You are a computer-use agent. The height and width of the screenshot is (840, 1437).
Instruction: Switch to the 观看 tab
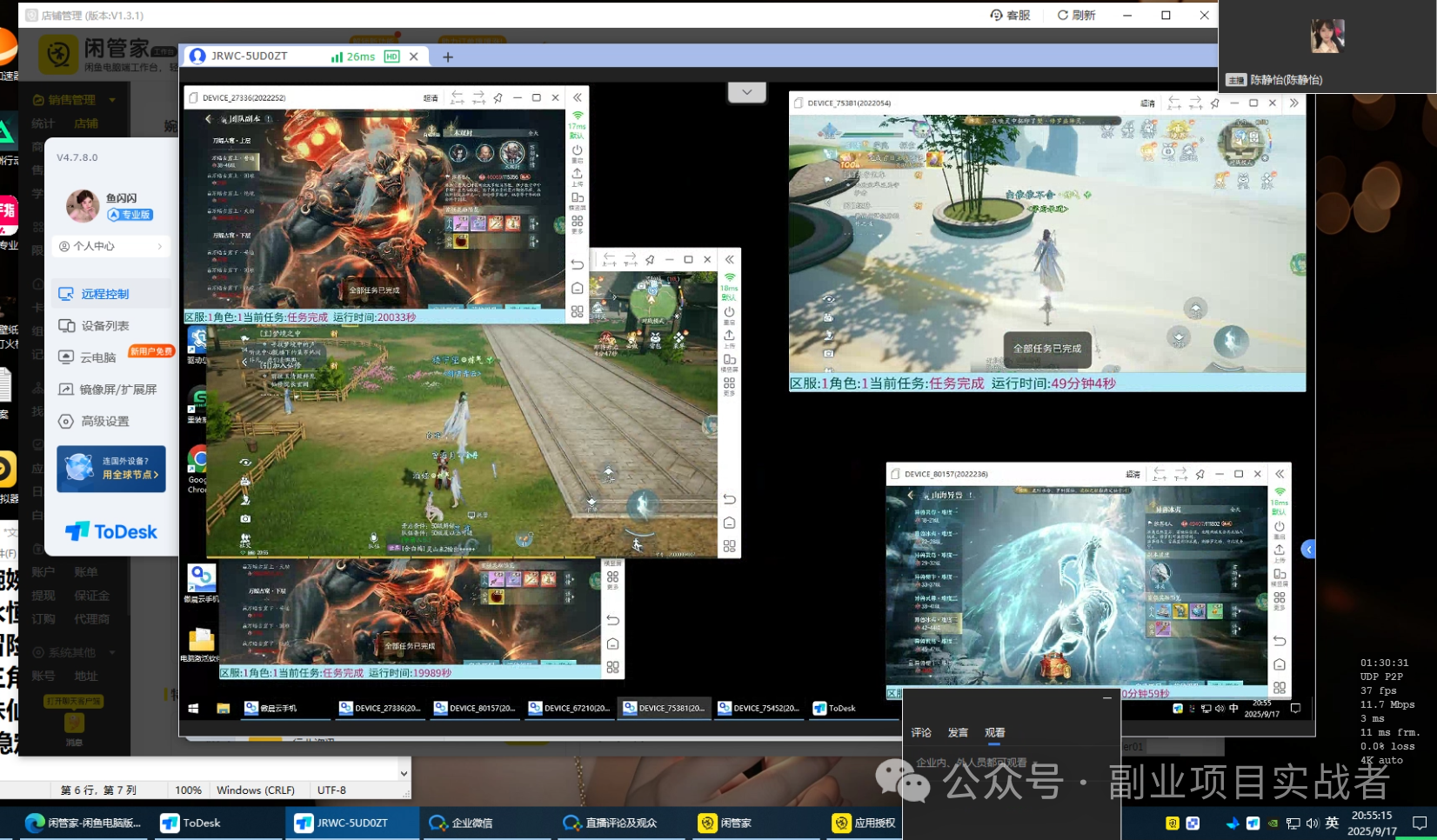(x=994, y=732)
